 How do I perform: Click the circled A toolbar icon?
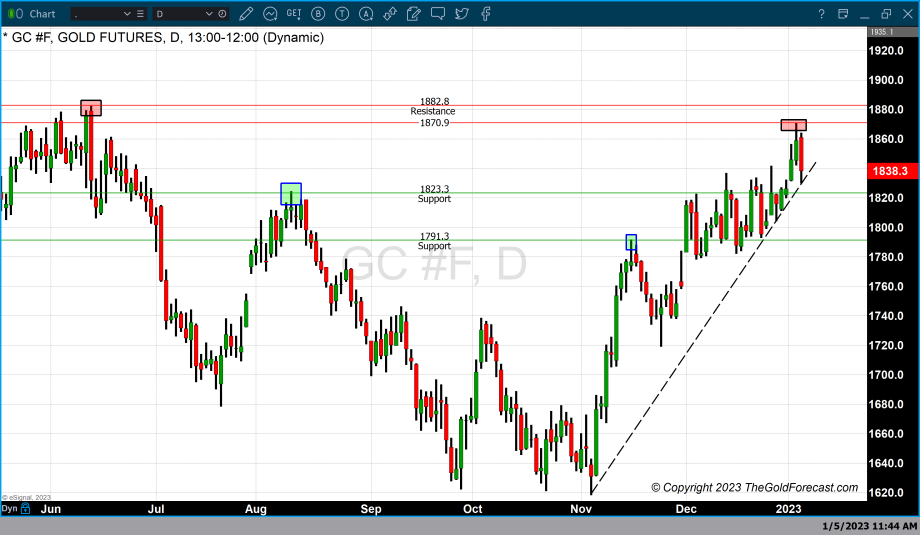click(x=364, y=13)
